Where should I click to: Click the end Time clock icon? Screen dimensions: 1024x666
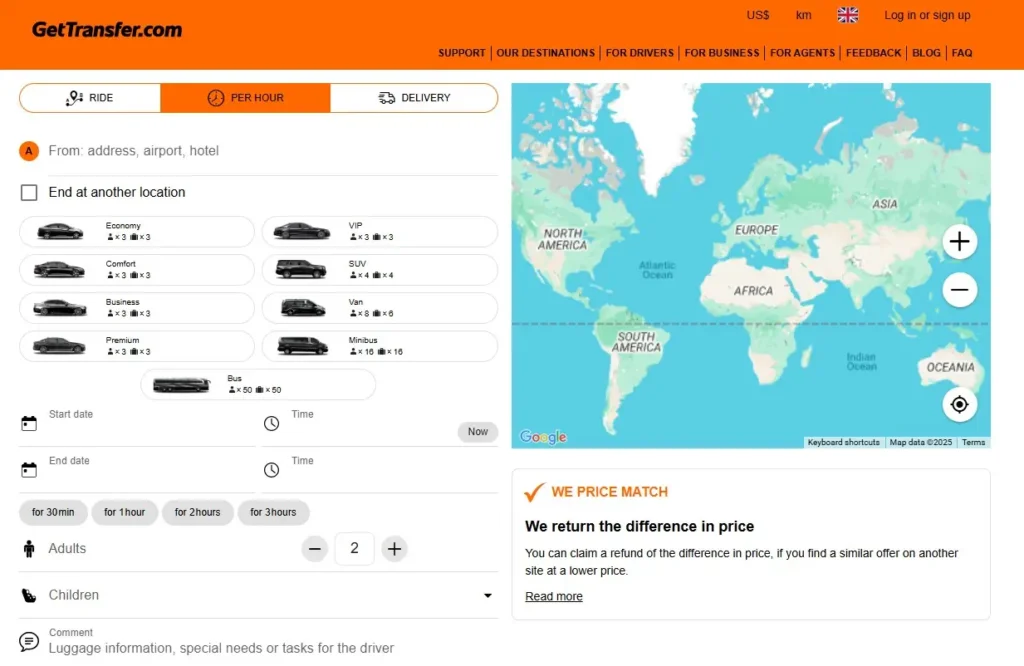[272, 469]
